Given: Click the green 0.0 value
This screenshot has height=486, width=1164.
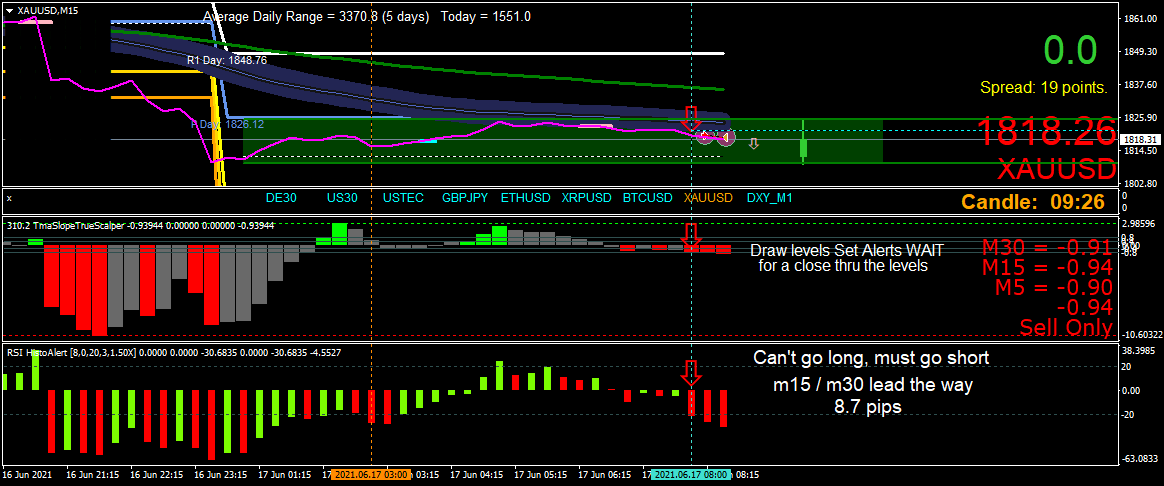Looking at the screenshot, I should pyautogui.click(x=1070, y=50).
